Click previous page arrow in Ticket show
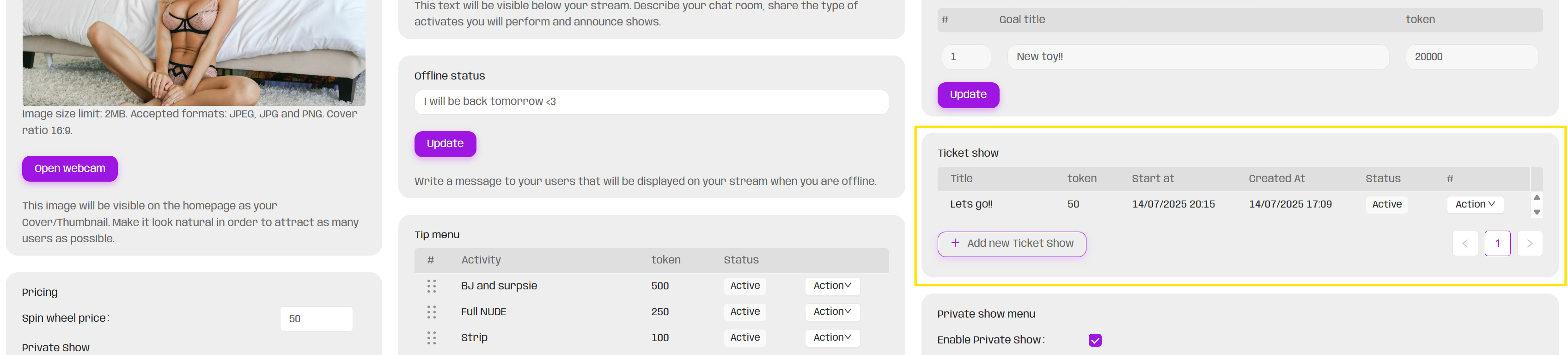Screen dimensions: 1568x355 [x=1464, y=244]
